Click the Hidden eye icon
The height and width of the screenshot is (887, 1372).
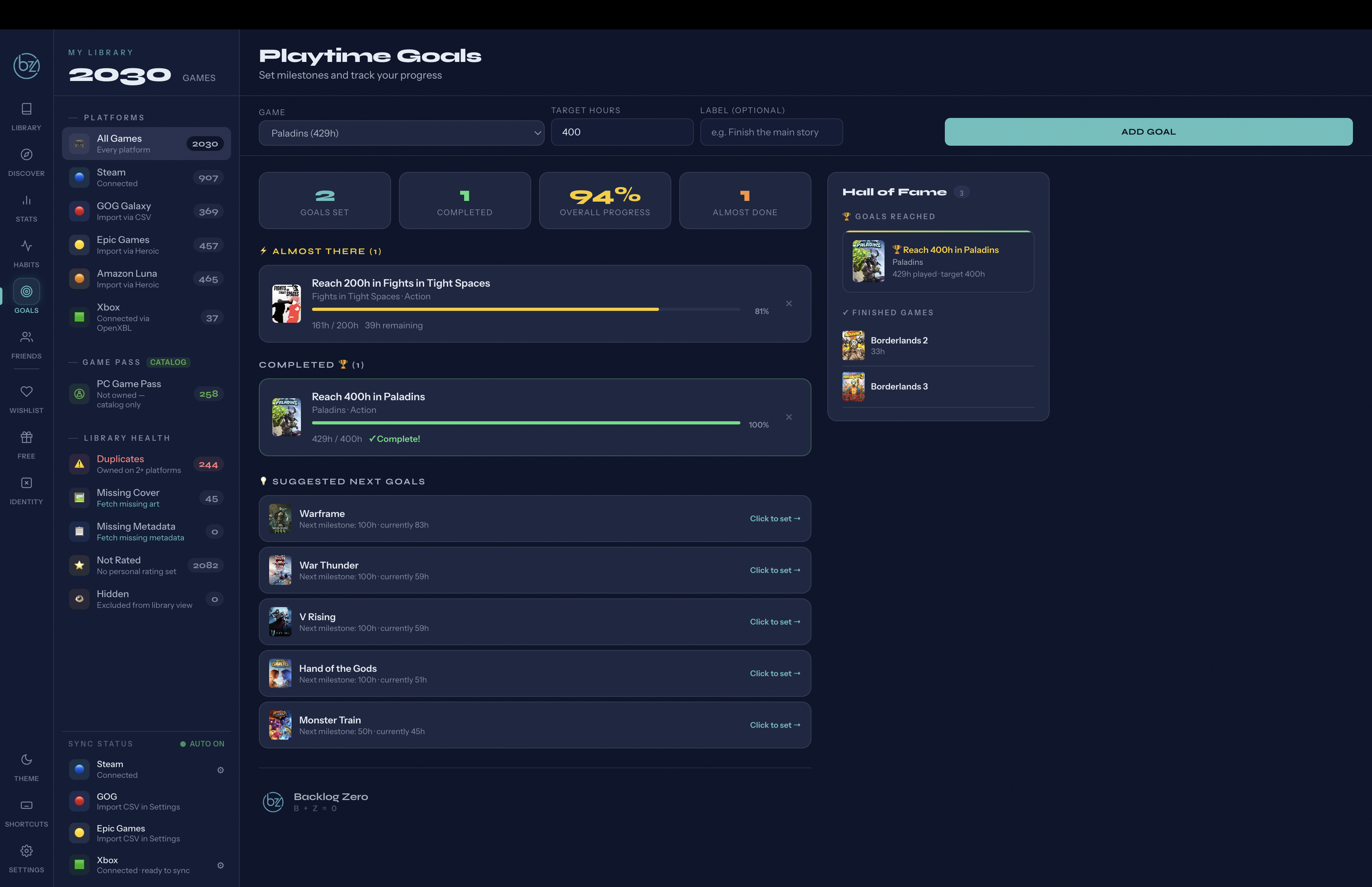tap(79, 599)
